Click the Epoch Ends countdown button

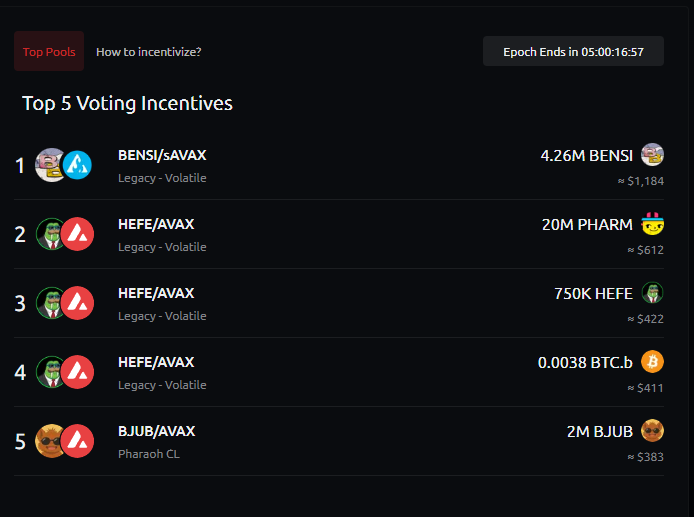tap(573, 51)
